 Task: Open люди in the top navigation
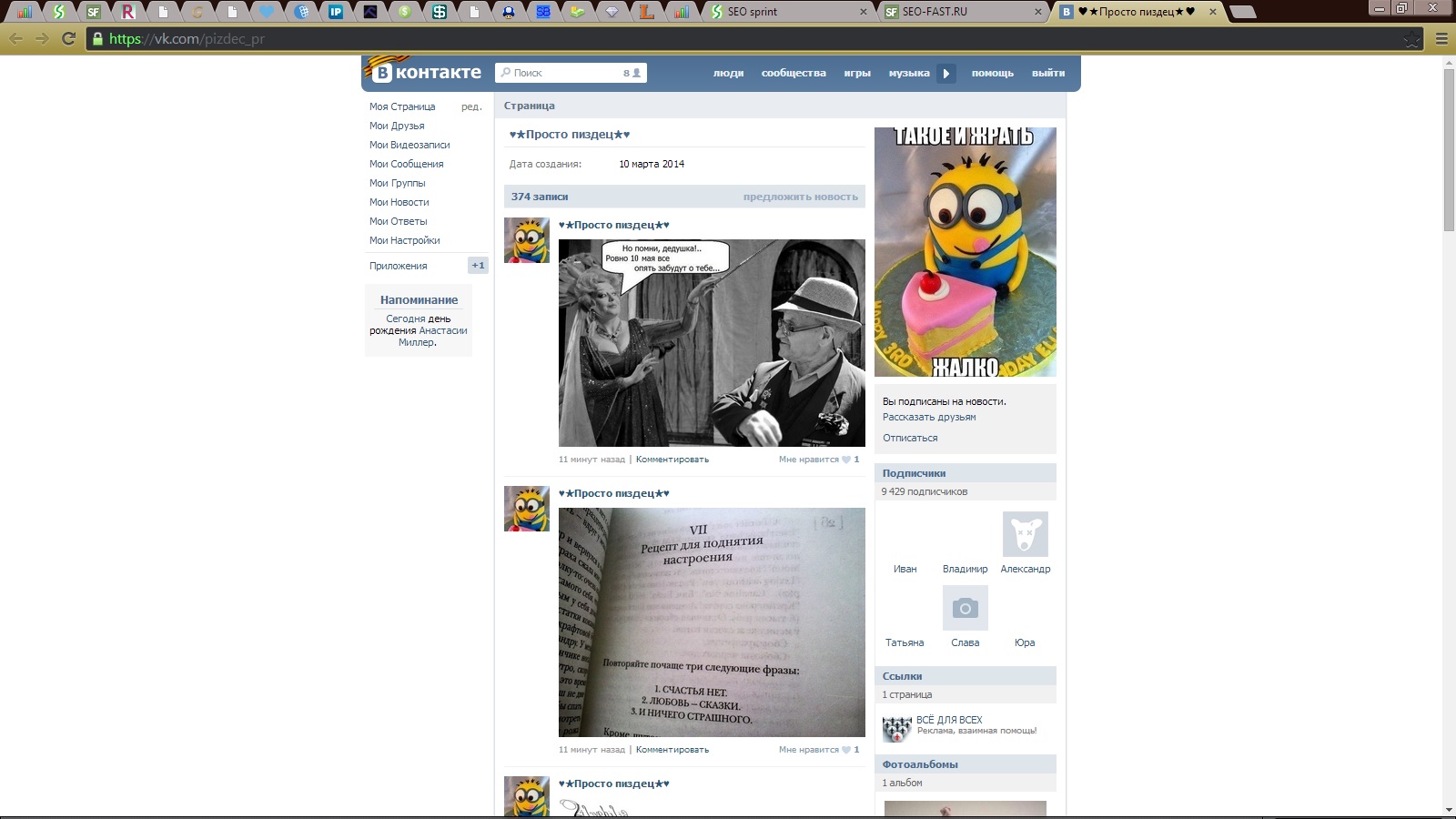pos(728,74)
